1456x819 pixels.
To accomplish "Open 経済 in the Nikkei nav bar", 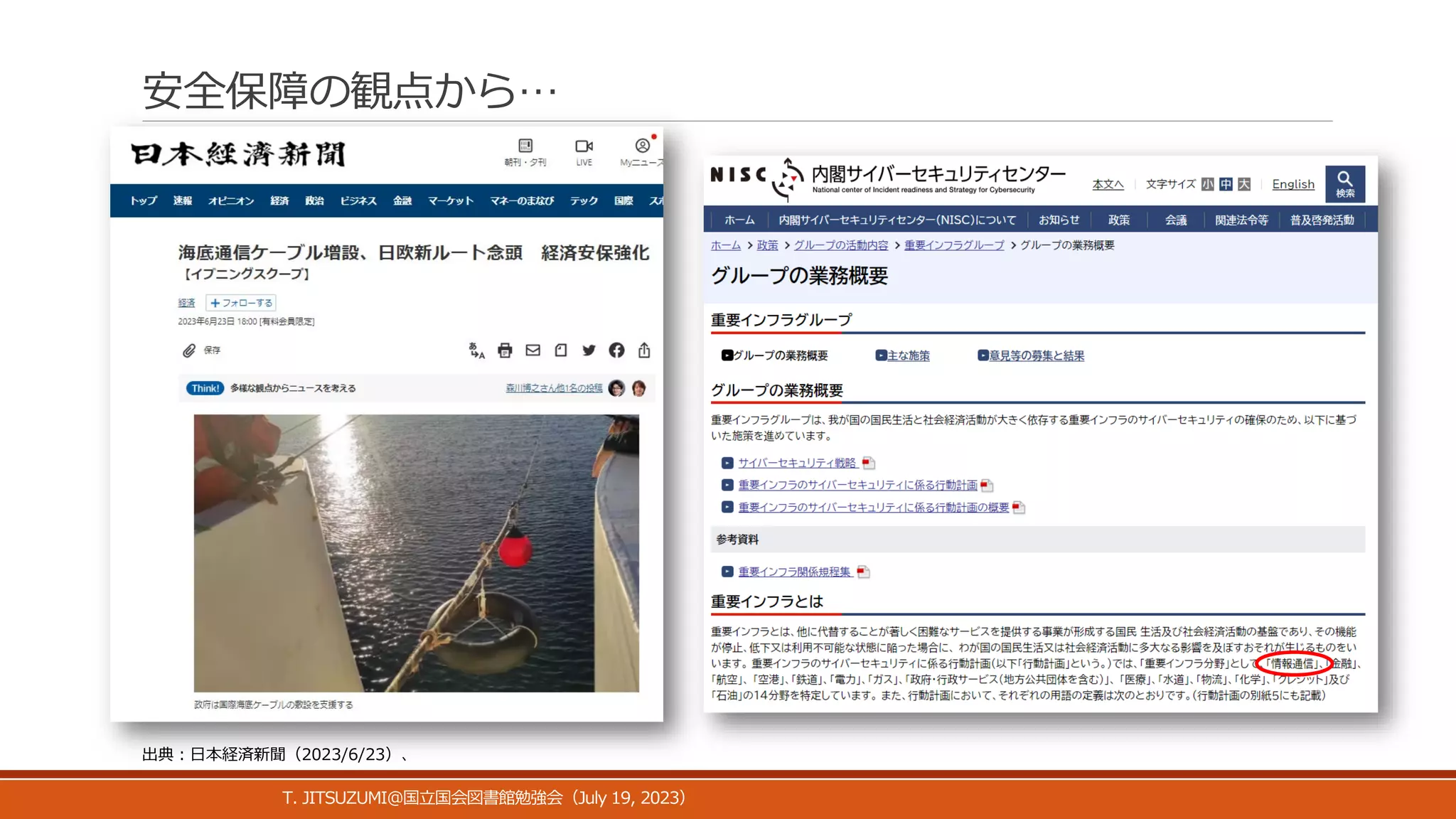I will coord(279,200).
